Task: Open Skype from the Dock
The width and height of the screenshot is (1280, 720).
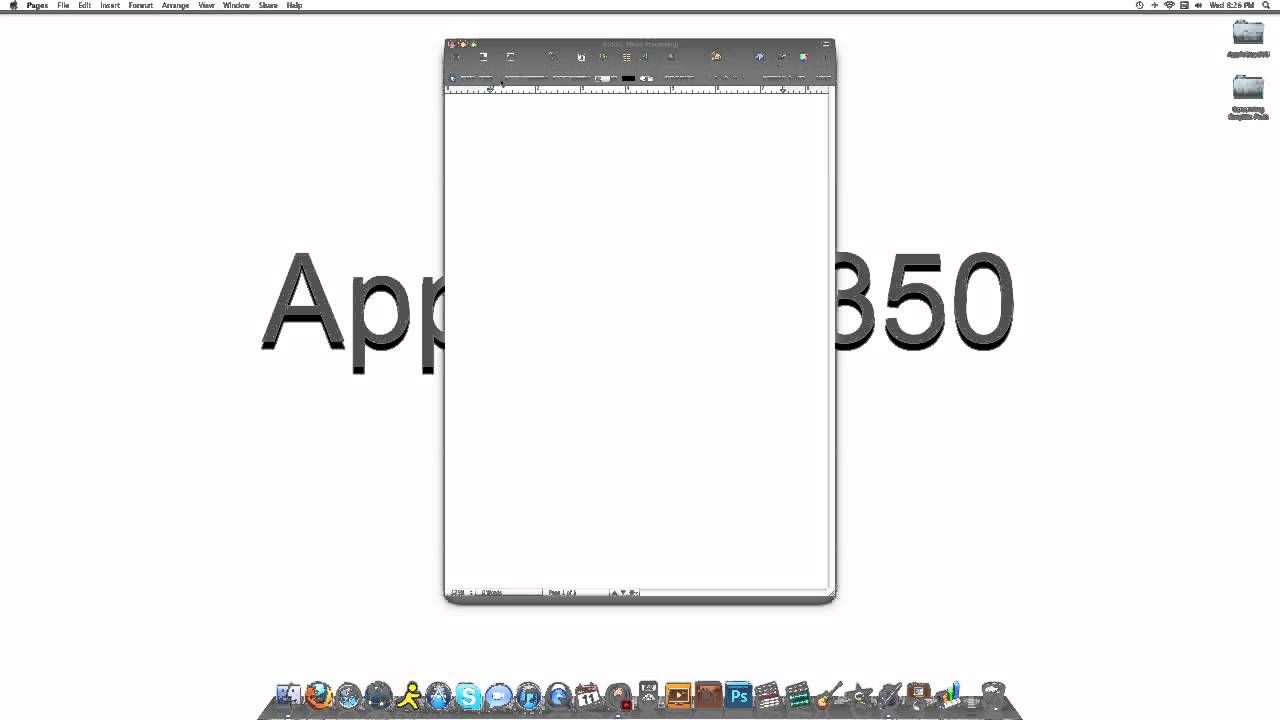Action: click(x=468, y=695)
